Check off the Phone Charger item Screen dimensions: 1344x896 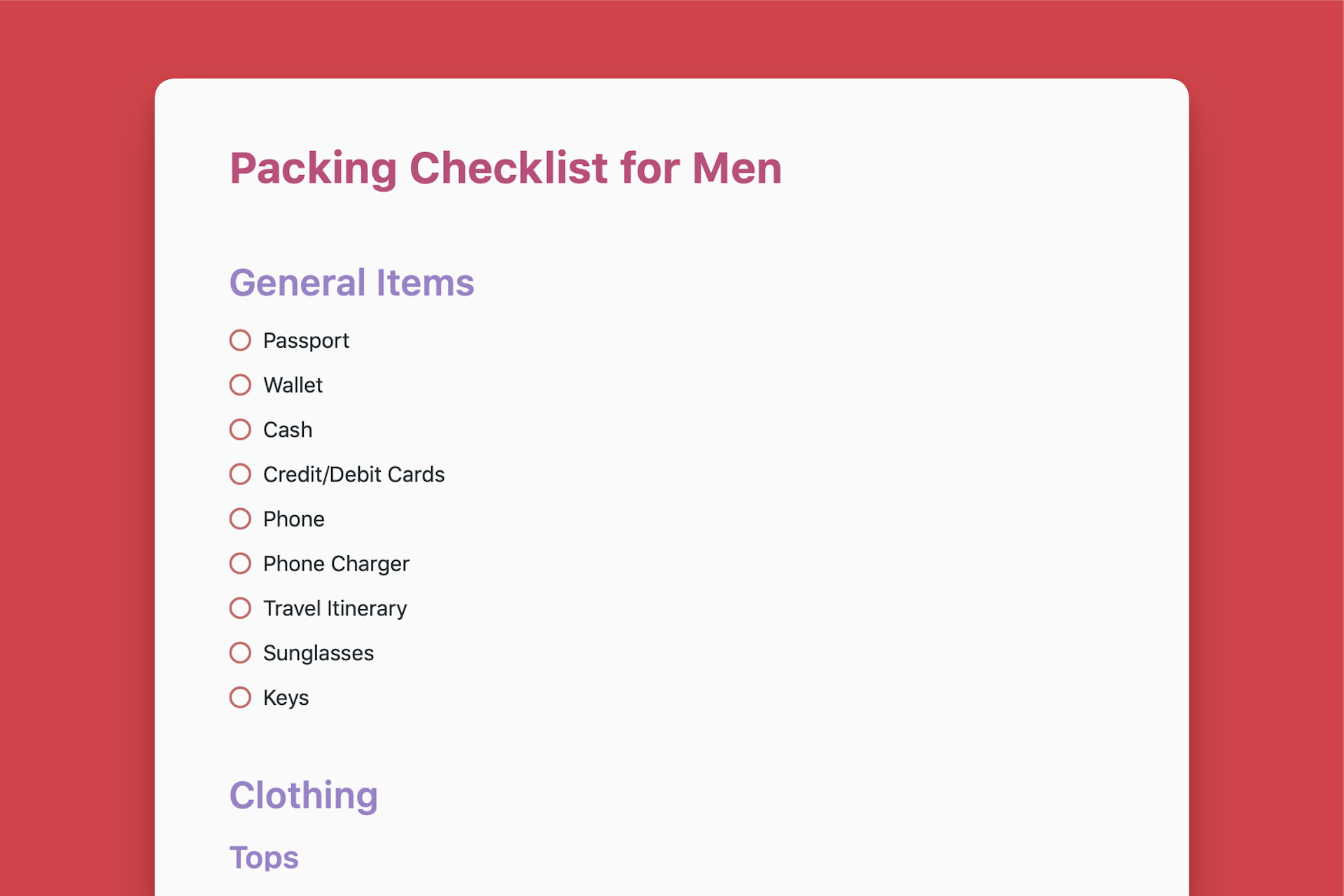pos(241,563)
